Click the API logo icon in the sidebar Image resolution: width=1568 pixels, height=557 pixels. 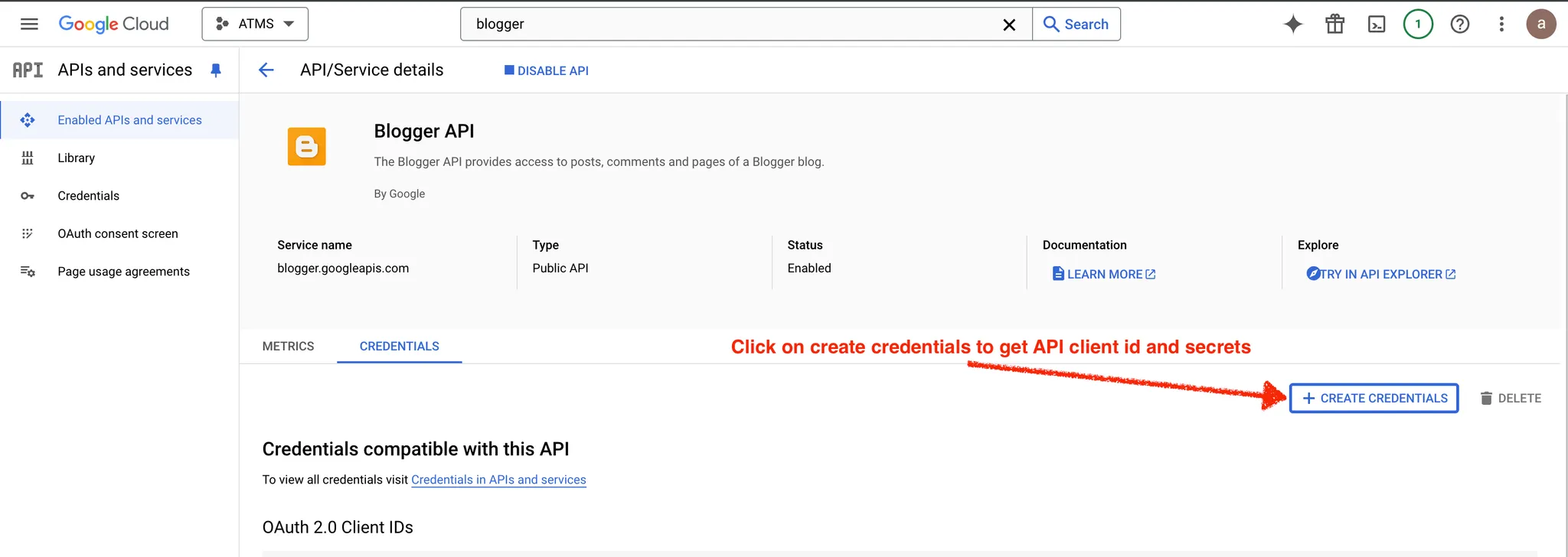point(28,70)
